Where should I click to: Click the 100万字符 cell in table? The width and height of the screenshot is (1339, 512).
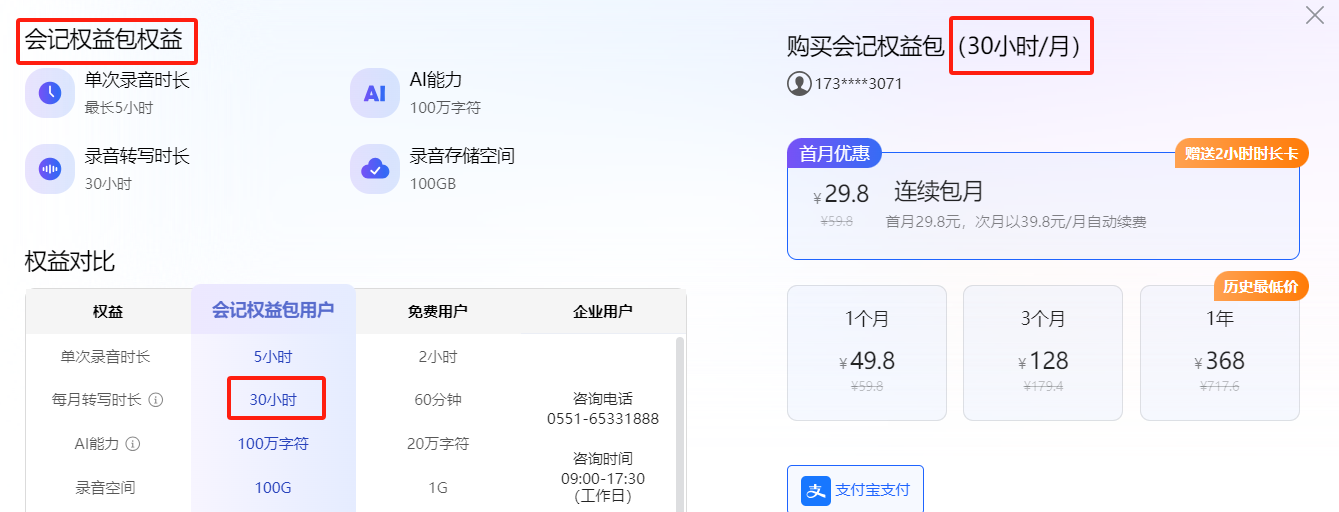click(273, 444)
